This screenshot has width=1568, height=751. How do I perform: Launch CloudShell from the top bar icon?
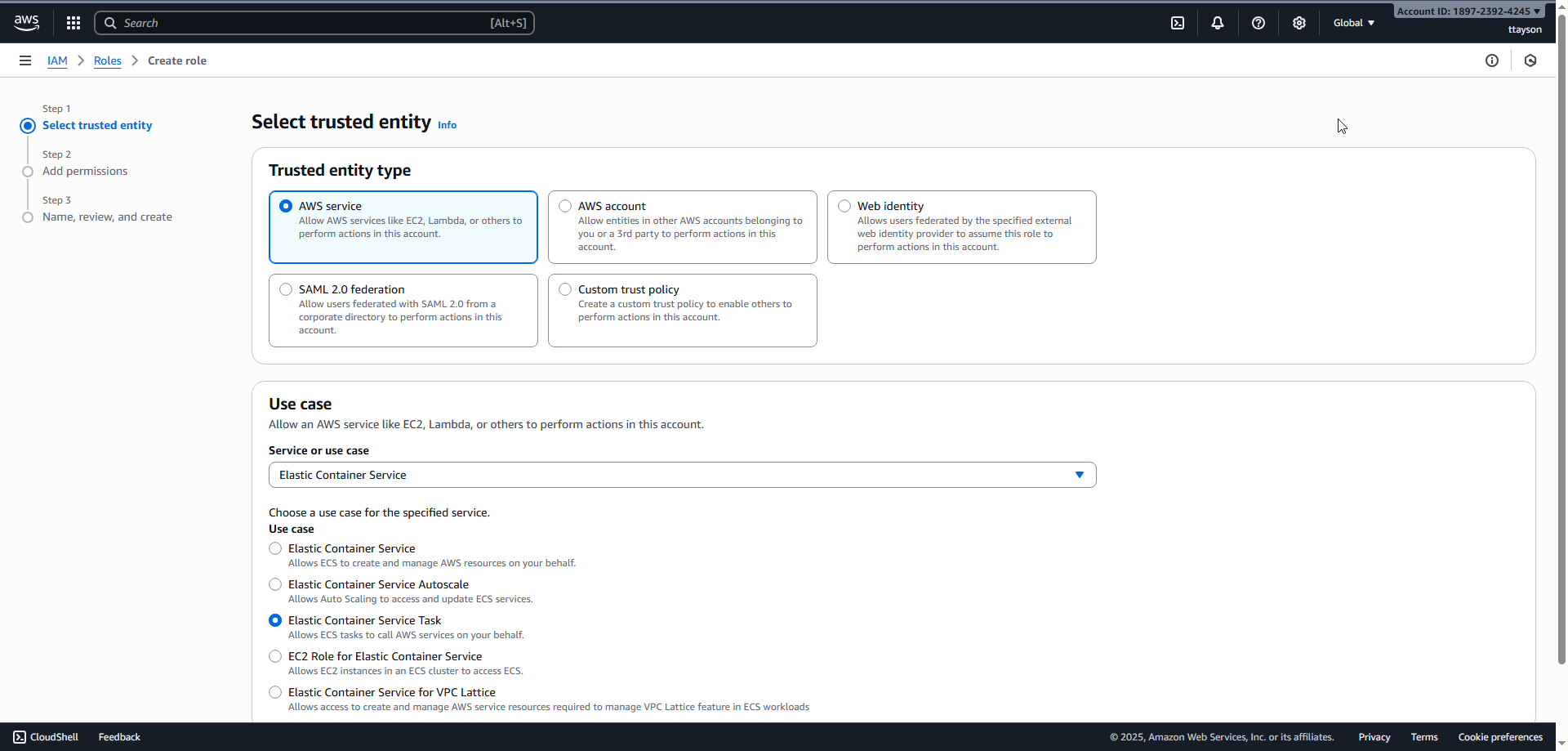(1178, 23)
